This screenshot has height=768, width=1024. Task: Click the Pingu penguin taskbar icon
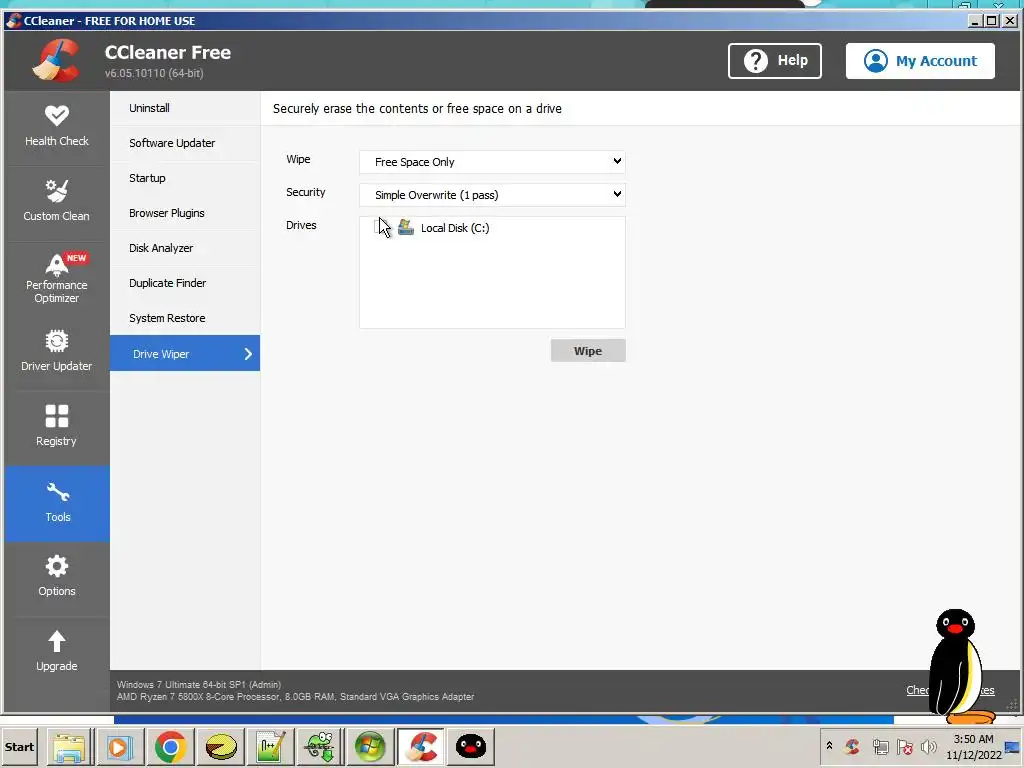(470, 746)
